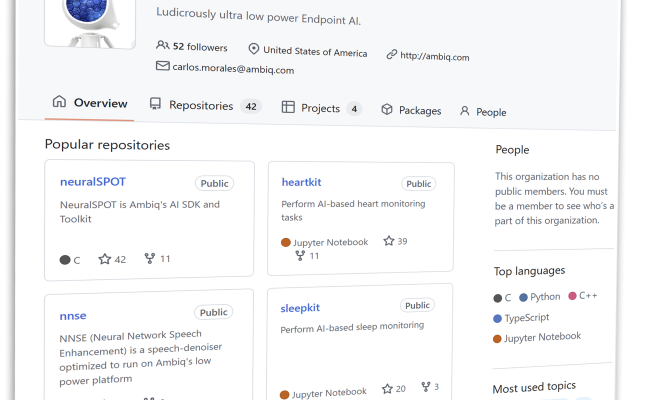
Task: Open the neuralSPOT repository link
Action: point(92,181)
